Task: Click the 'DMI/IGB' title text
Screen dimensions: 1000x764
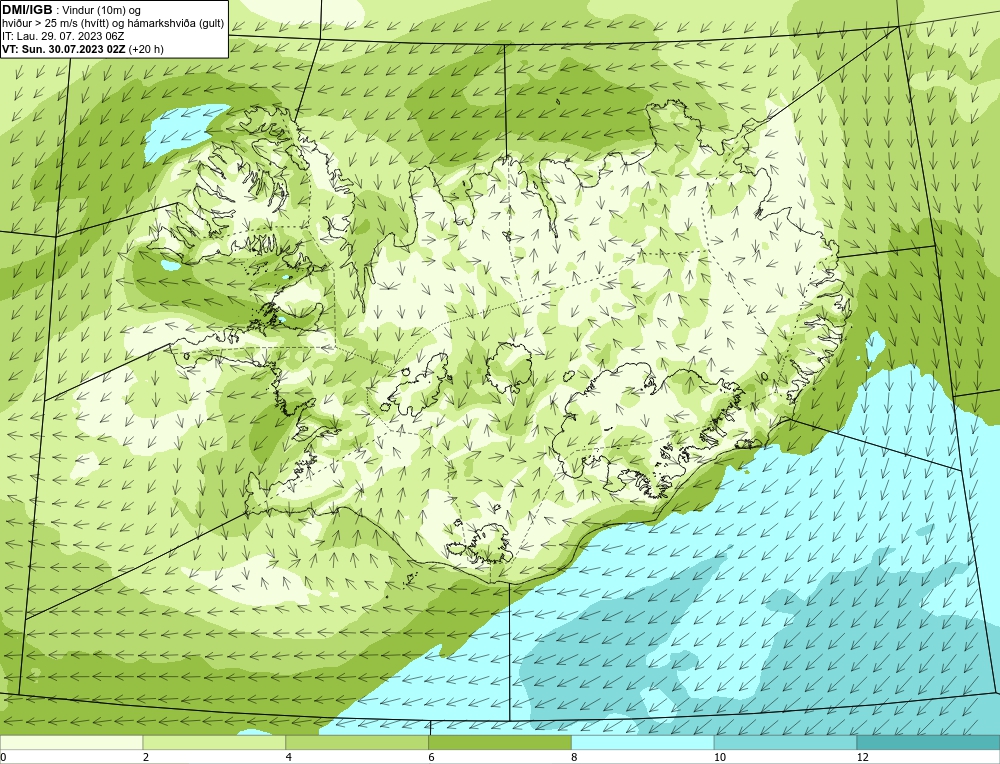Action: pyautogui.click(x=27, y=10)
